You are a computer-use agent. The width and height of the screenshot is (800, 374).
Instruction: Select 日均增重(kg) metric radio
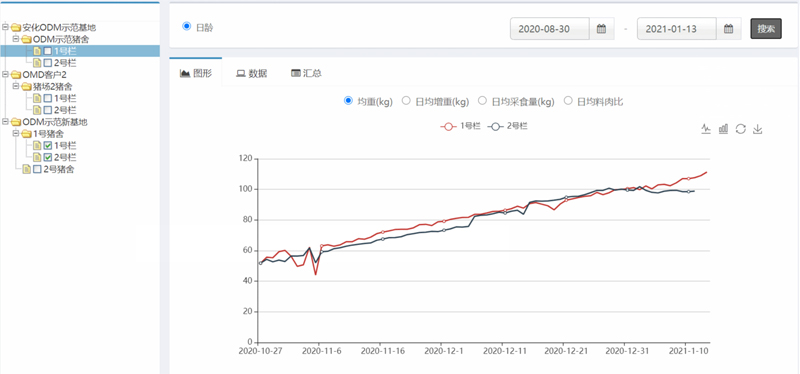coord(406,101)
